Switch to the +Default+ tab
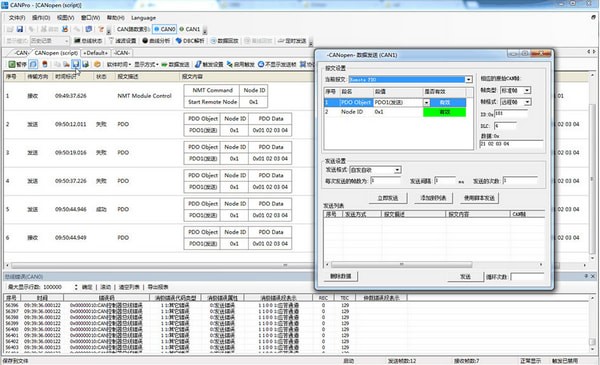The image size is (600, 365). point(95,53)
